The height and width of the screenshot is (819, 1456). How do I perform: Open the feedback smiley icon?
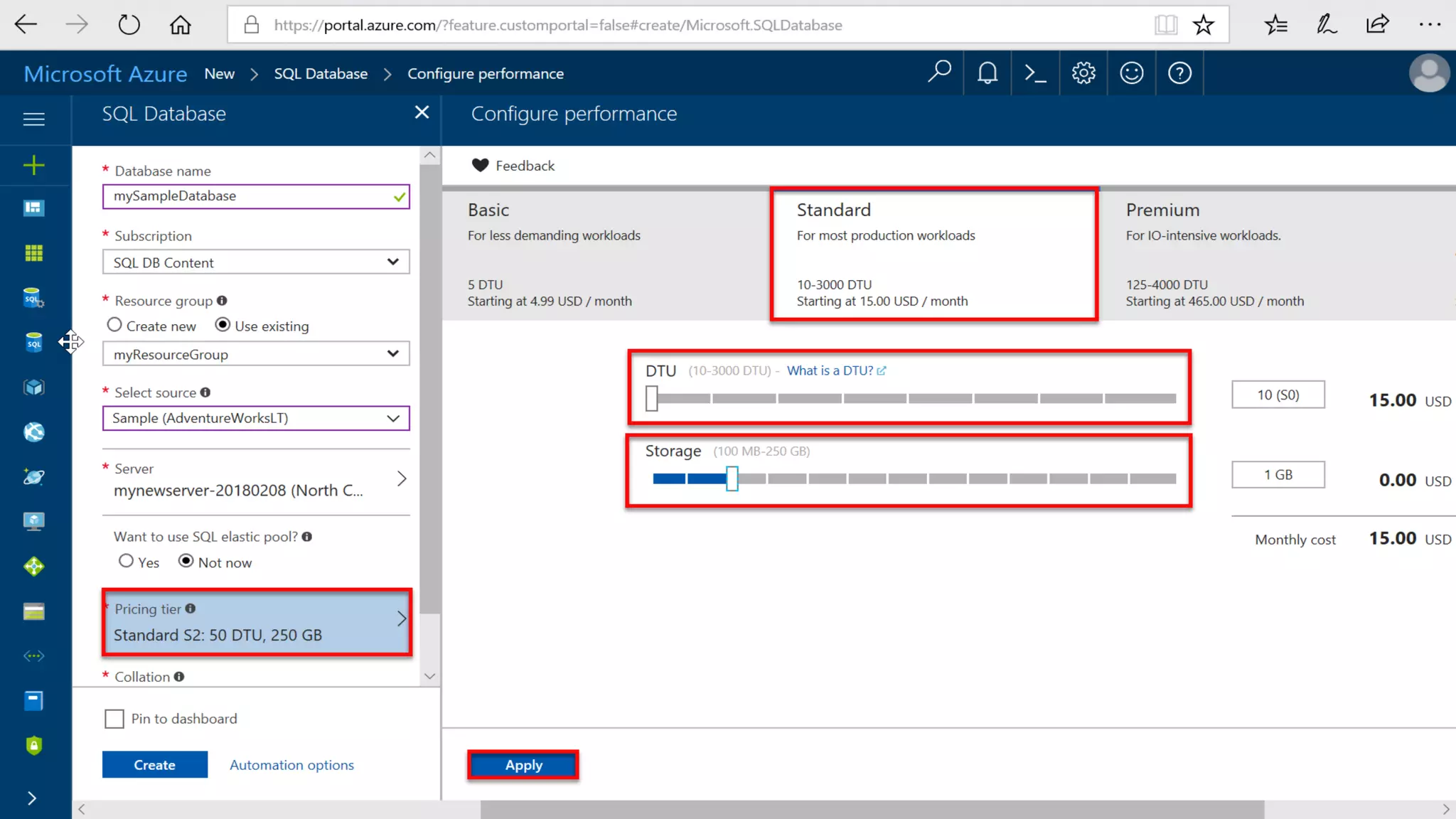pyautogui.click(x=1131, y=73)
